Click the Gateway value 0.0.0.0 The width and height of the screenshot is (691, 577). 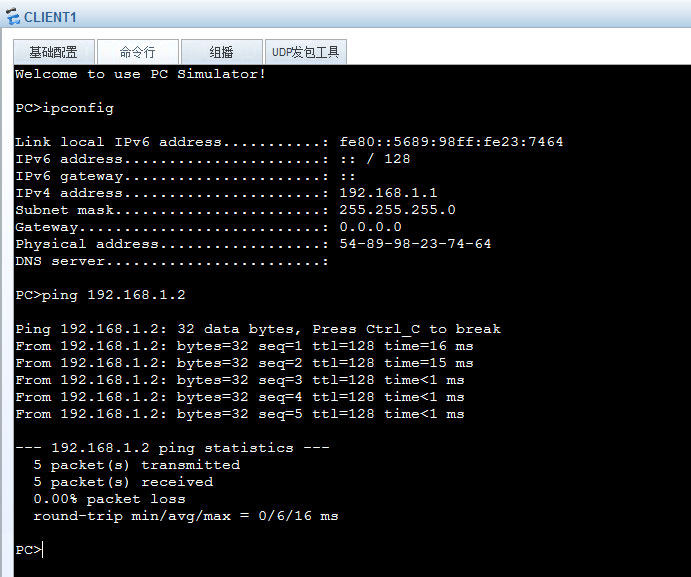pos(371,227)
